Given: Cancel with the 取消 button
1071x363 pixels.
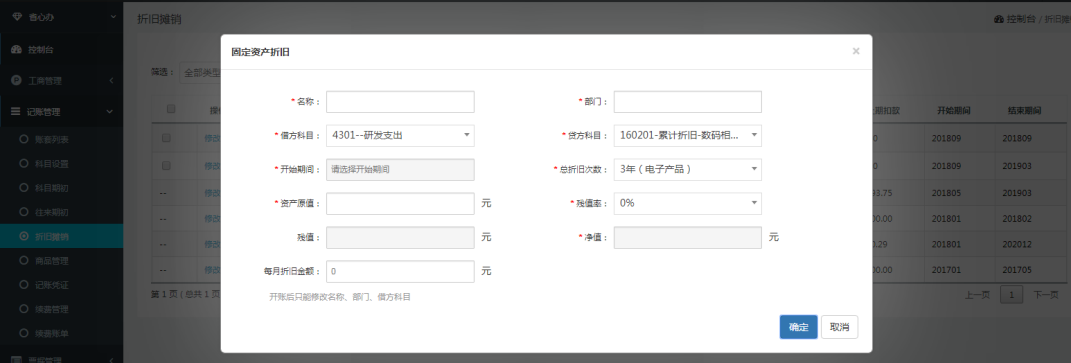Looking at the screenshot, I should click(x=839, y=327).
